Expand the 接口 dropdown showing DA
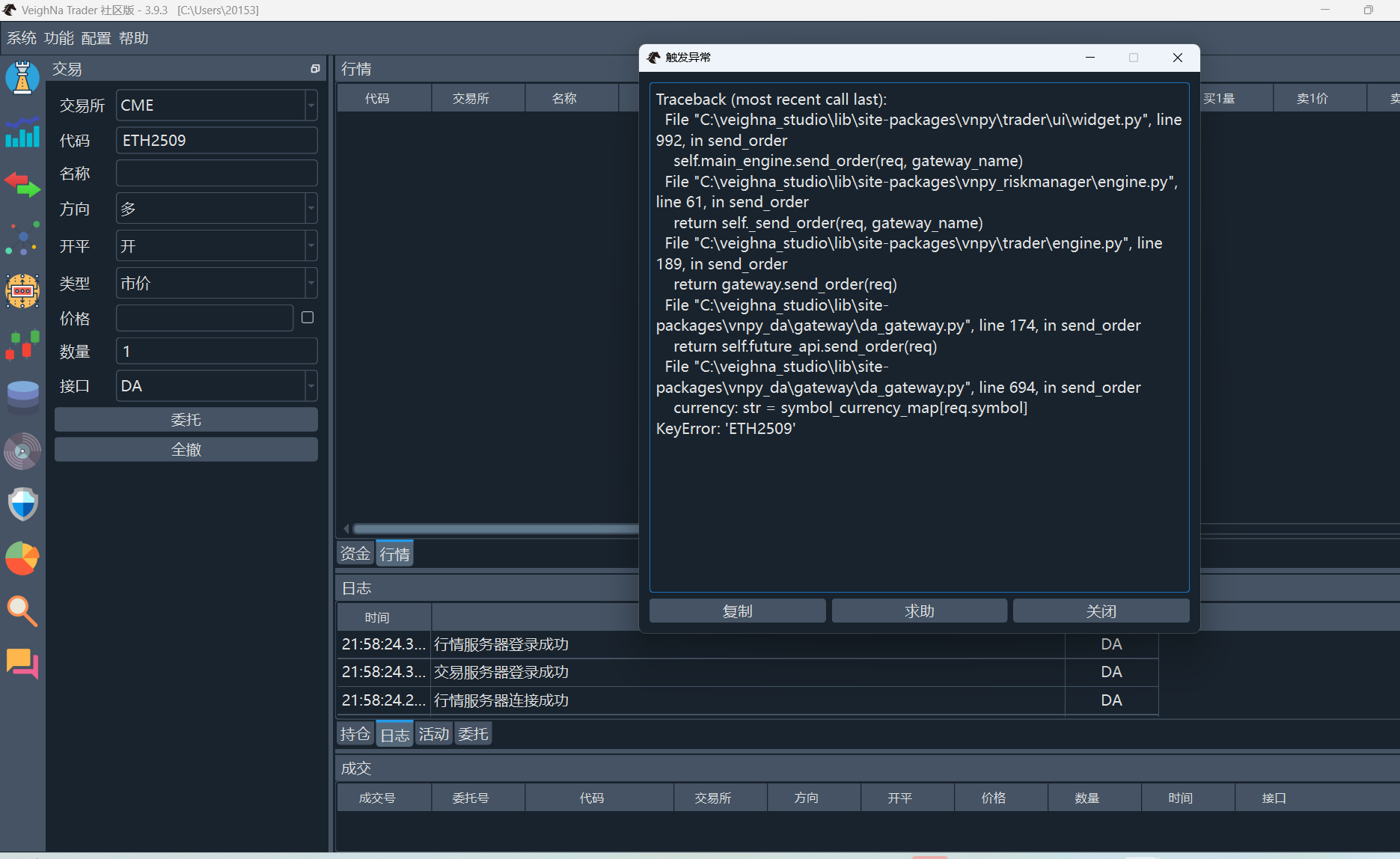Image resolution: width=1400 pixels, height=859 pixels. click(311, 386)
